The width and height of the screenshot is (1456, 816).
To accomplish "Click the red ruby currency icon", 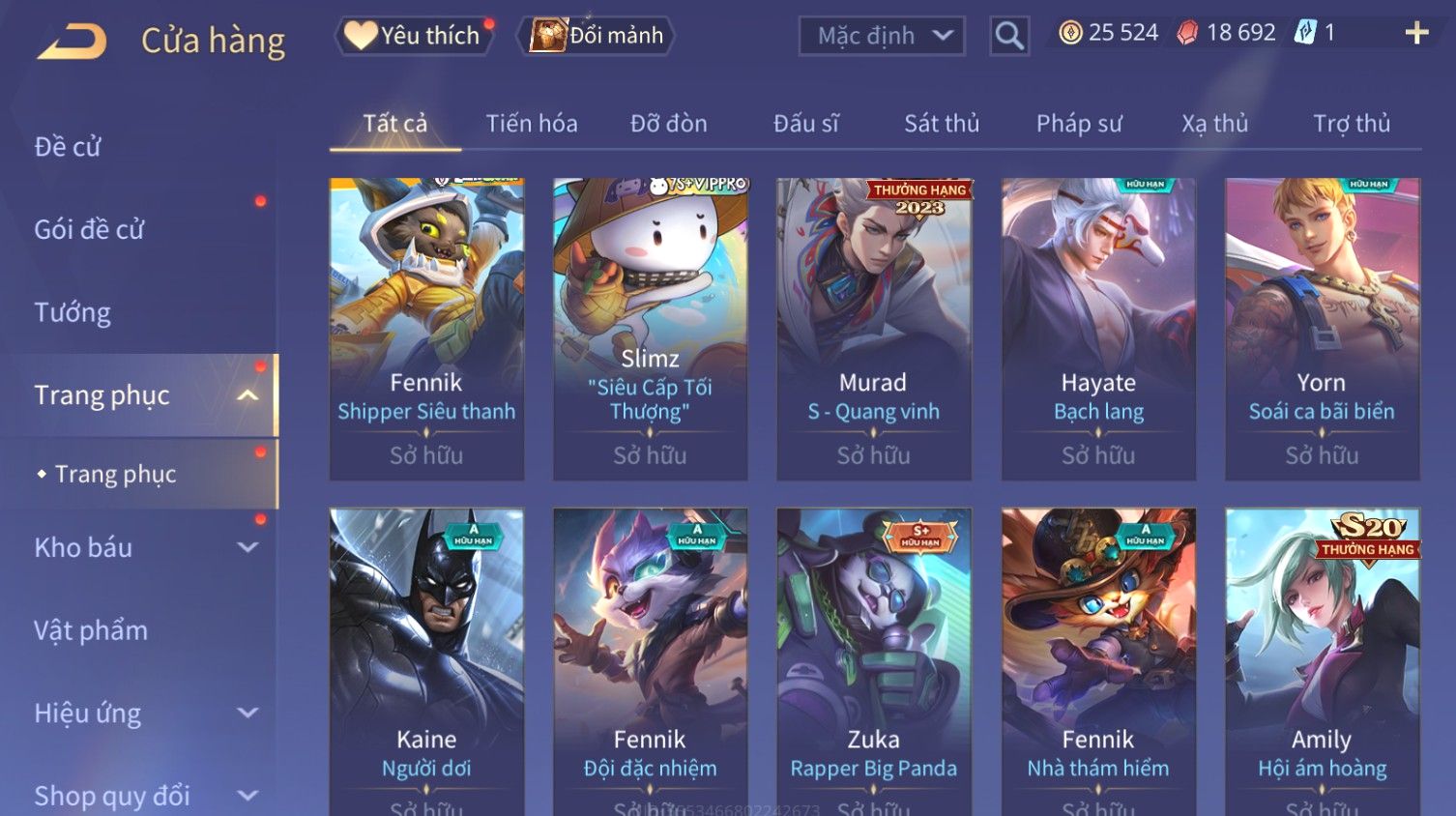I will (x=1187, y=33).
